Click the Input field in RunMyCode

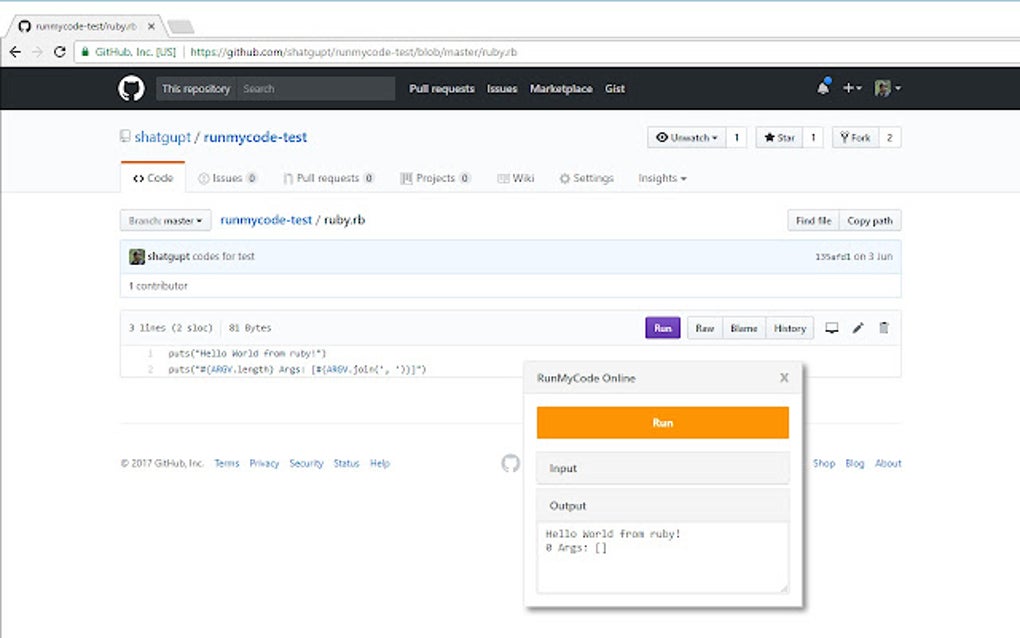pyautogui.click(x=662, y=468)
